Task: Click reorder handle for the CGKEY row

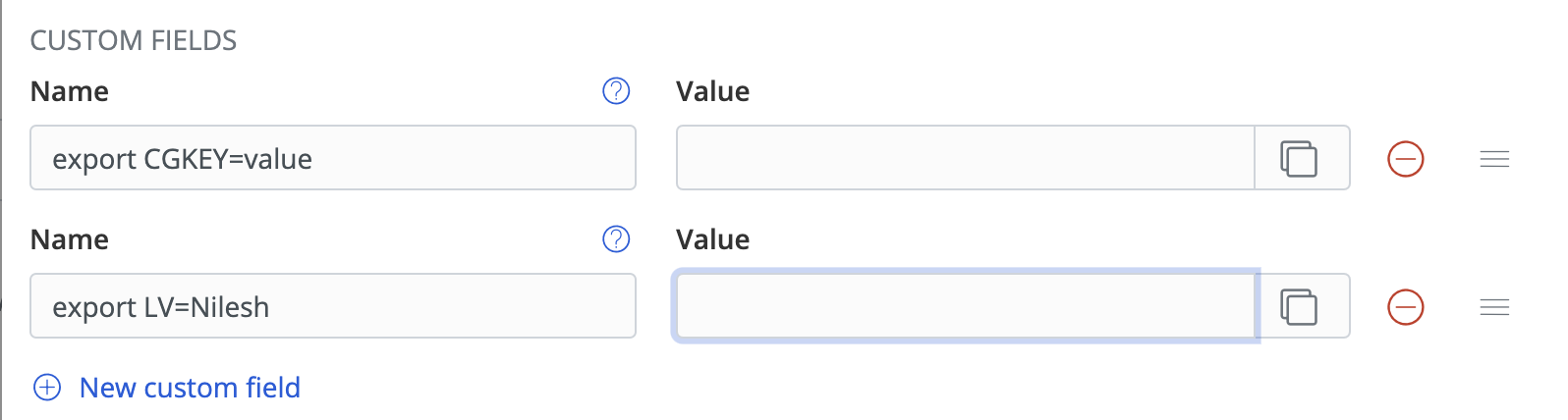Action: (1494, 159)
